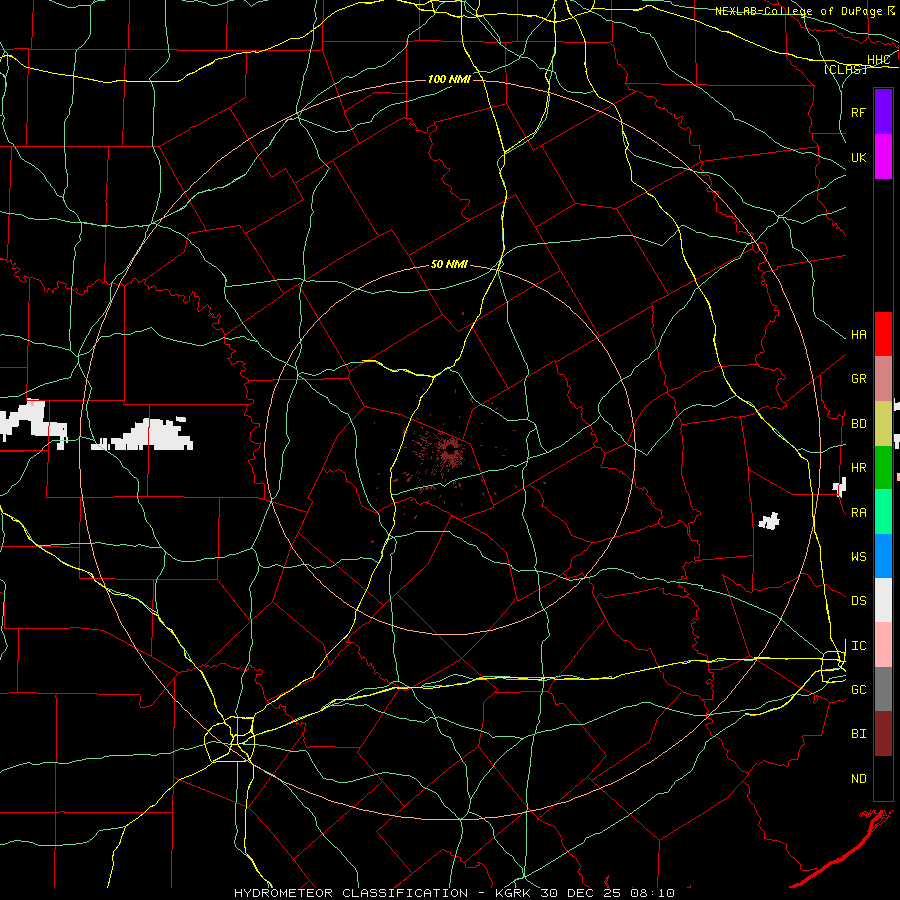900x900 pixels.
Task: Click the BI legend label
Action: click(x=858, y=734)
